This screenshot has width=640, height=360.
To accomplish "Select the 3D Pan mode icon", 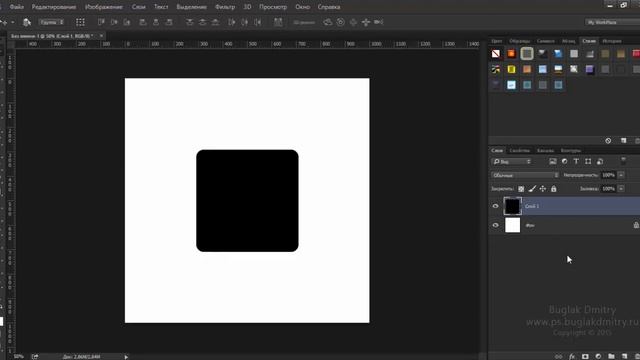I will (x=353, y=22).
